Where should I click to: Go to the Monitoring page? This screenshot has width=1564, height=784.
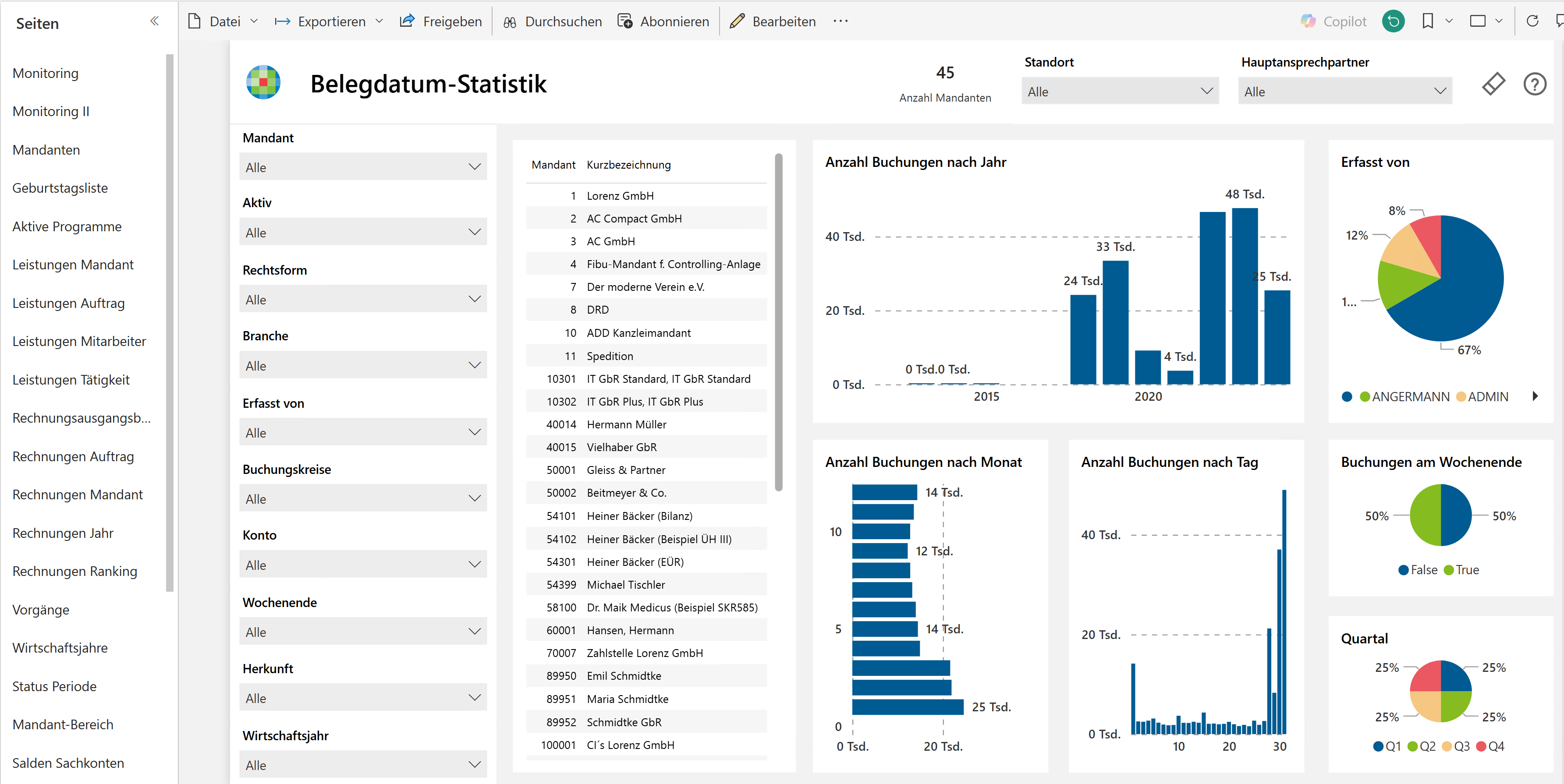coord(46,73)
